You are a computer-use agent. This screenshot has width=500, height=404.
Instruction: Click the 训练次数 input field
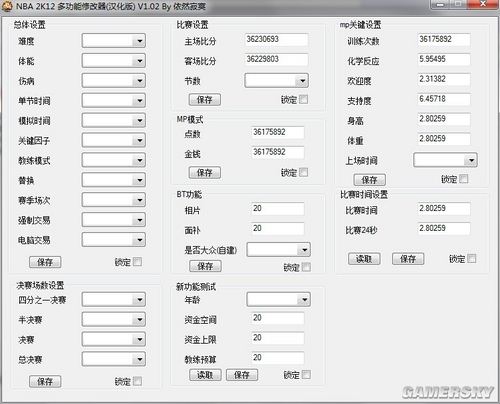444,40
